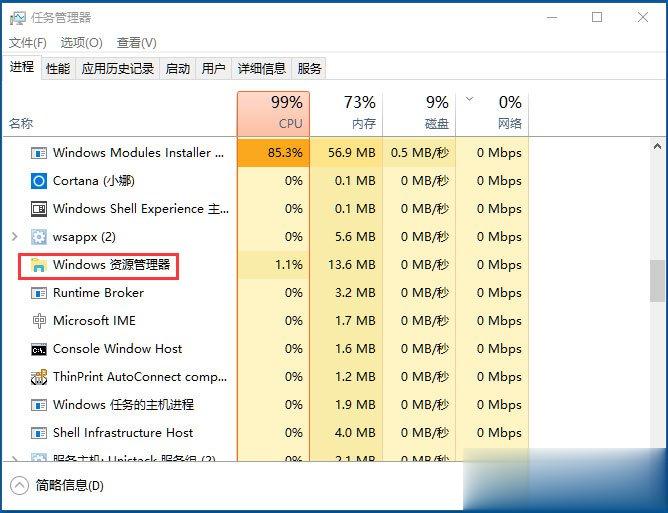Sort by the 磁盘 column header
The image size is (668, 513).
[x=419, y=113]
